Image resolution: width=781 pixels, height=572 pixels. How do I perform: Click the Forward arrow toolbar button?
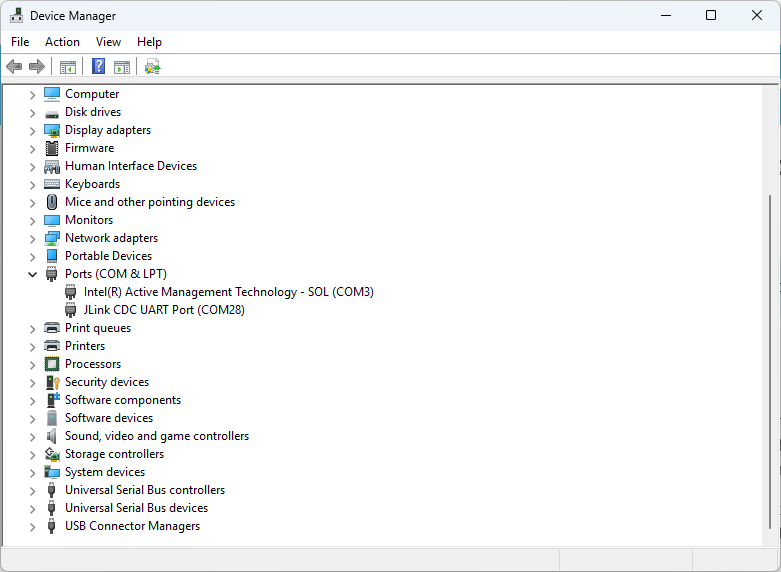tap(37, 67)
